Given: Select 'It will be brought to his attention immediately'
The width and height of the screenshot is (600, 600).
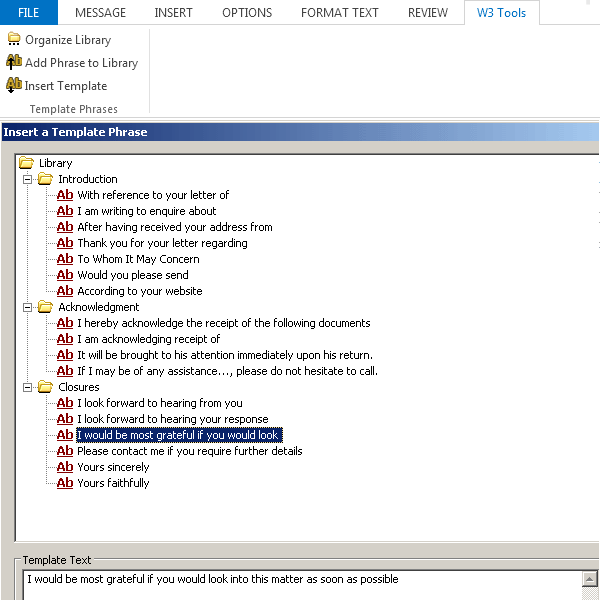Looking at the screenshot, I should point(225,355).
